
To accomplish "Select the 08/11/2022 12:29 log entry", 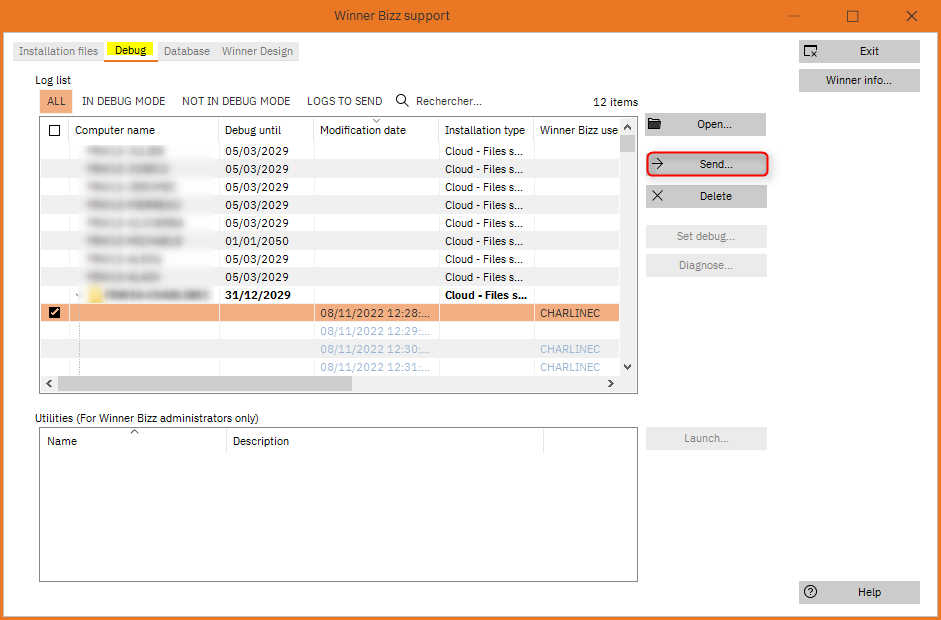I will point(329,331).
